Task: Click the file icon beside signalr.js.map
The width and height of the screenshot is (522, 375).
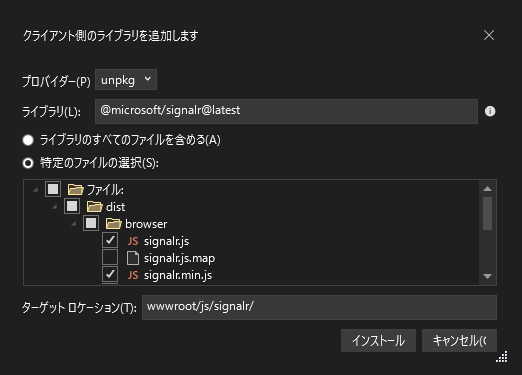Action: tap(133, 258)
